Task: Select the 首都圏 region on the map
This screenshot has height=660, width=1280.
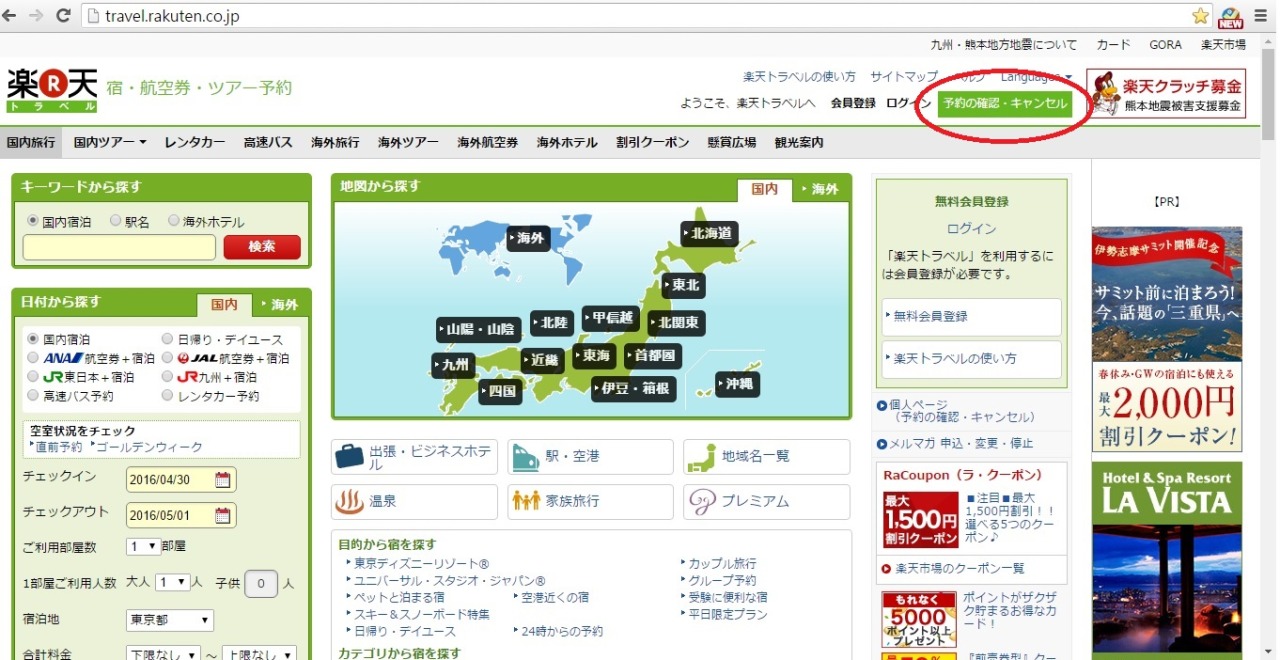Action: (x=651, y=355)
